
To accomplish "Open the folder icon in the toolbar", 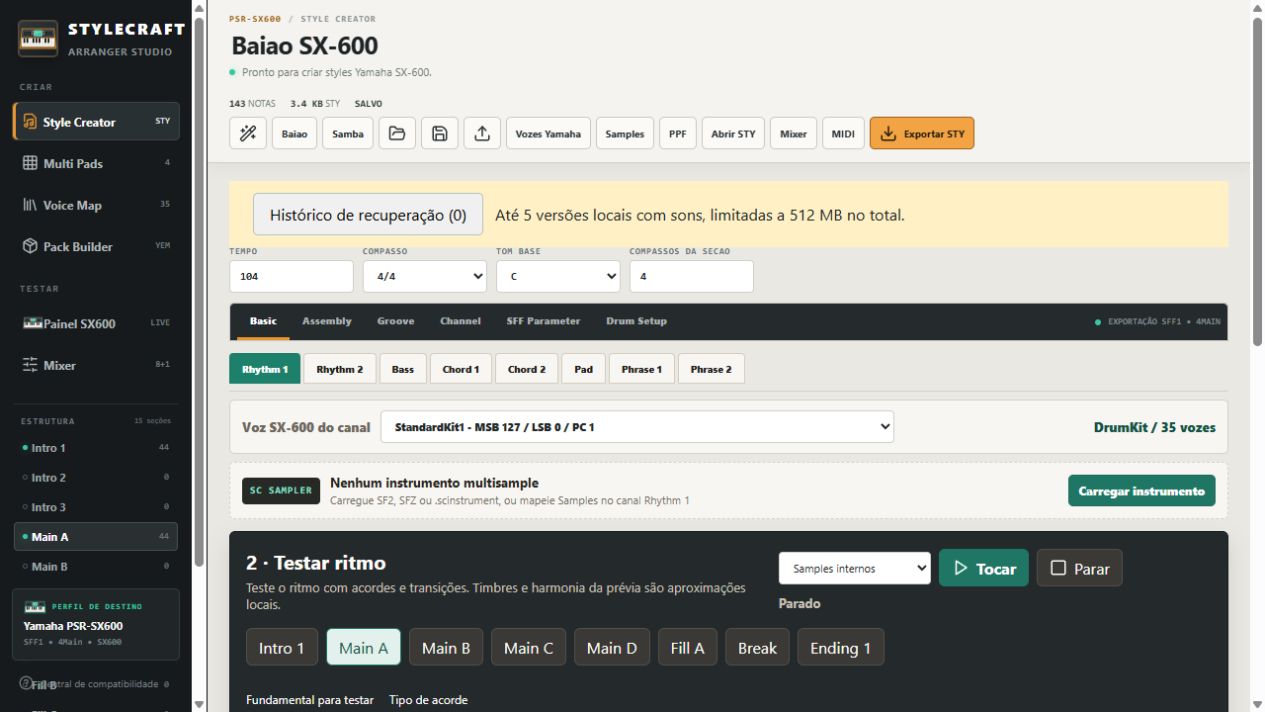I will pyautogui.click(x=397, y=133).
